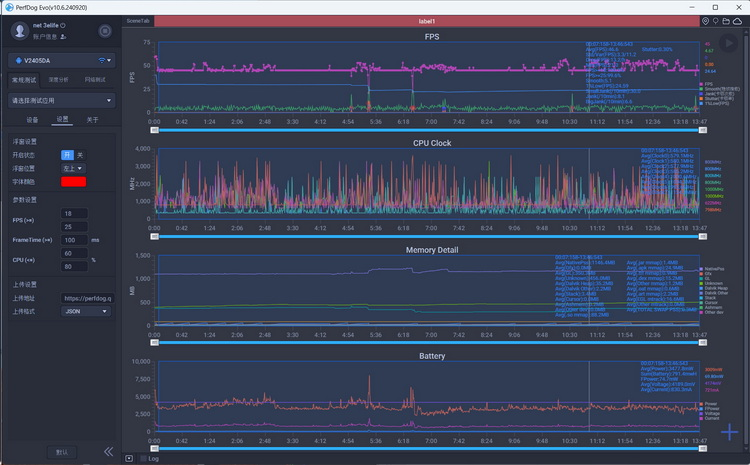Image resolution: width=750 pixels, height=465 pixels.
Task: Click the upload address URL field
Action: click(x=87, y=298)
